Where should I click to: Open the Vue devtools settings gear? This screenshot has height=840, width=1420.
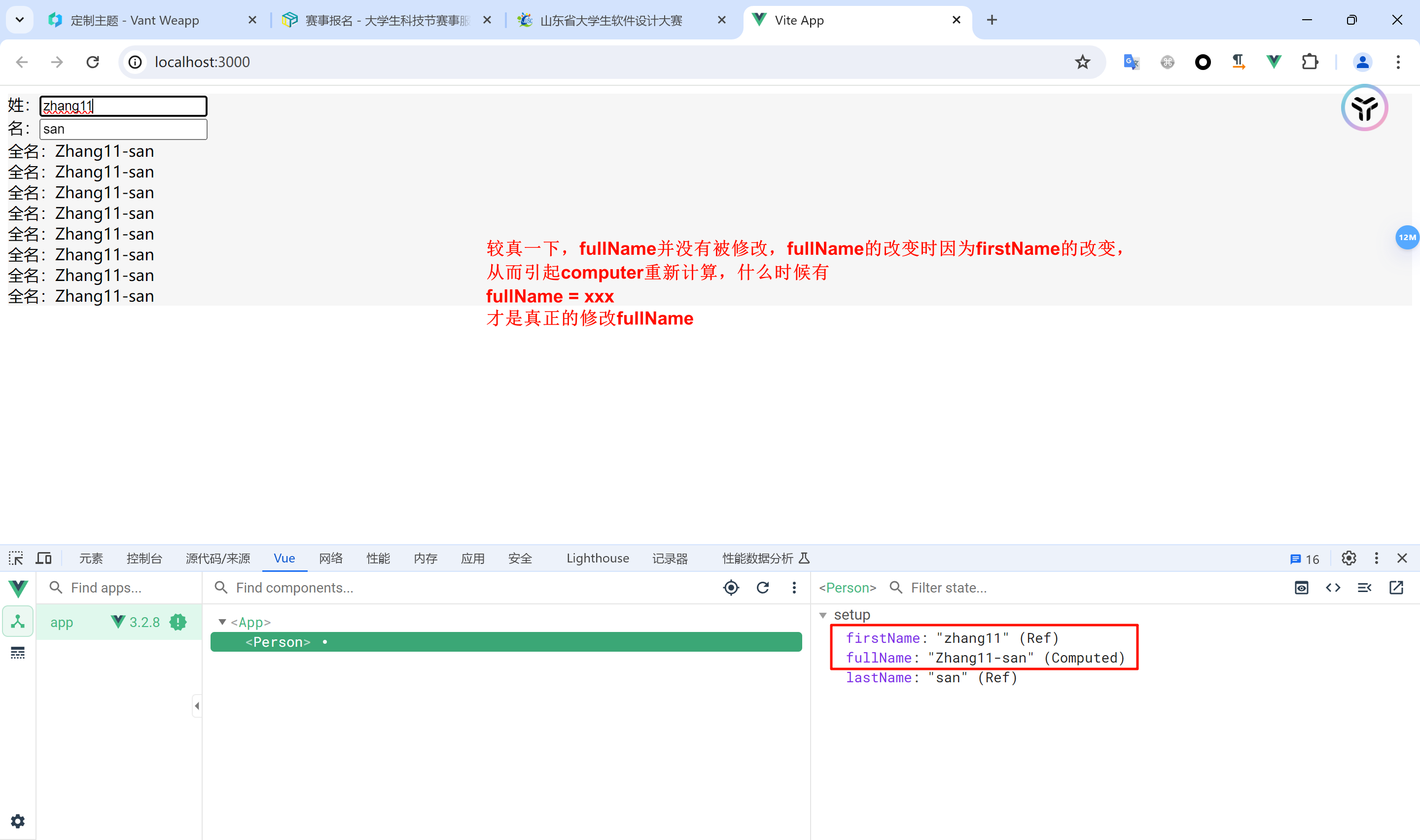[18, 821]
